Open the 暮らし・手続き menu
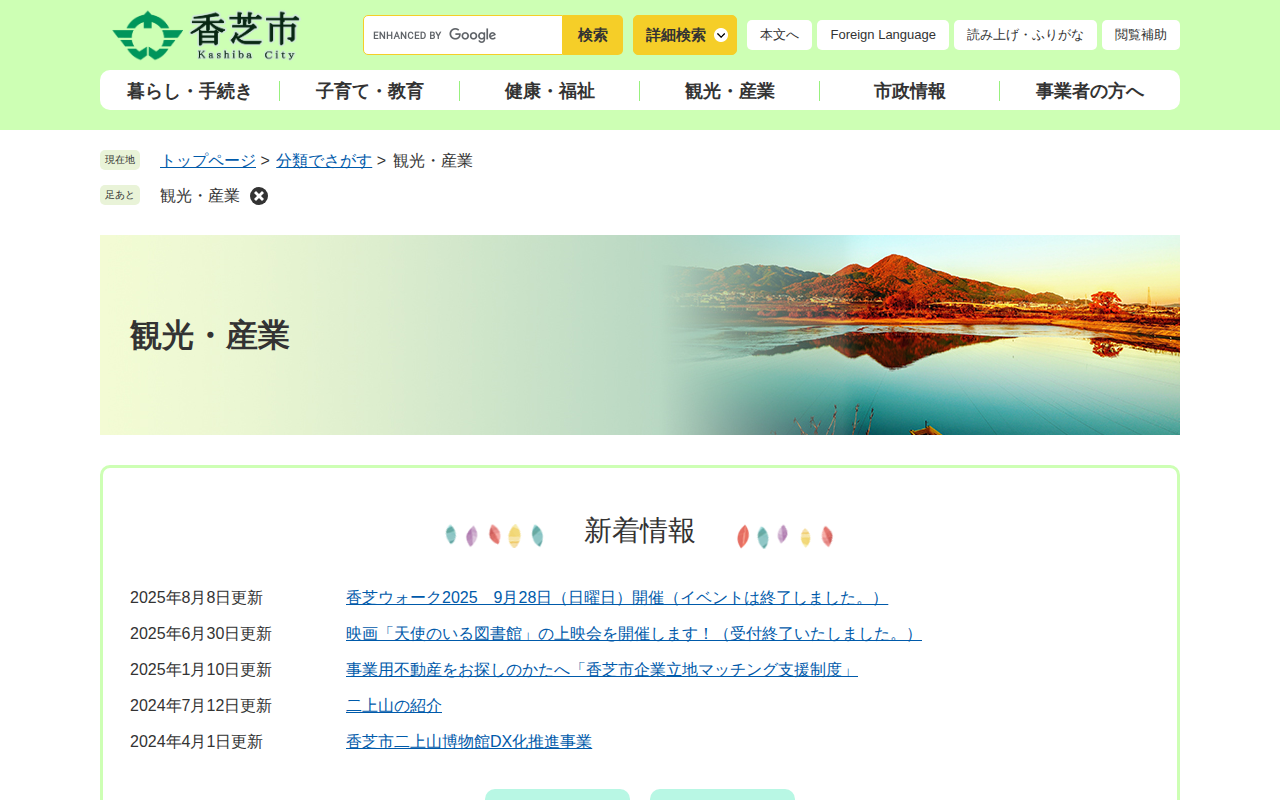The image size is (1280, 800). coord(190,91)
